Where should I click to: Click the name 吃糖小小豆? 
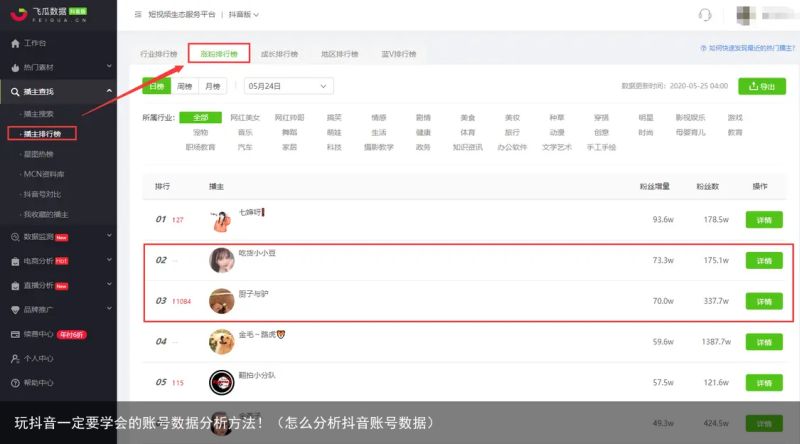pyautogui.click(x=257, y=253)
